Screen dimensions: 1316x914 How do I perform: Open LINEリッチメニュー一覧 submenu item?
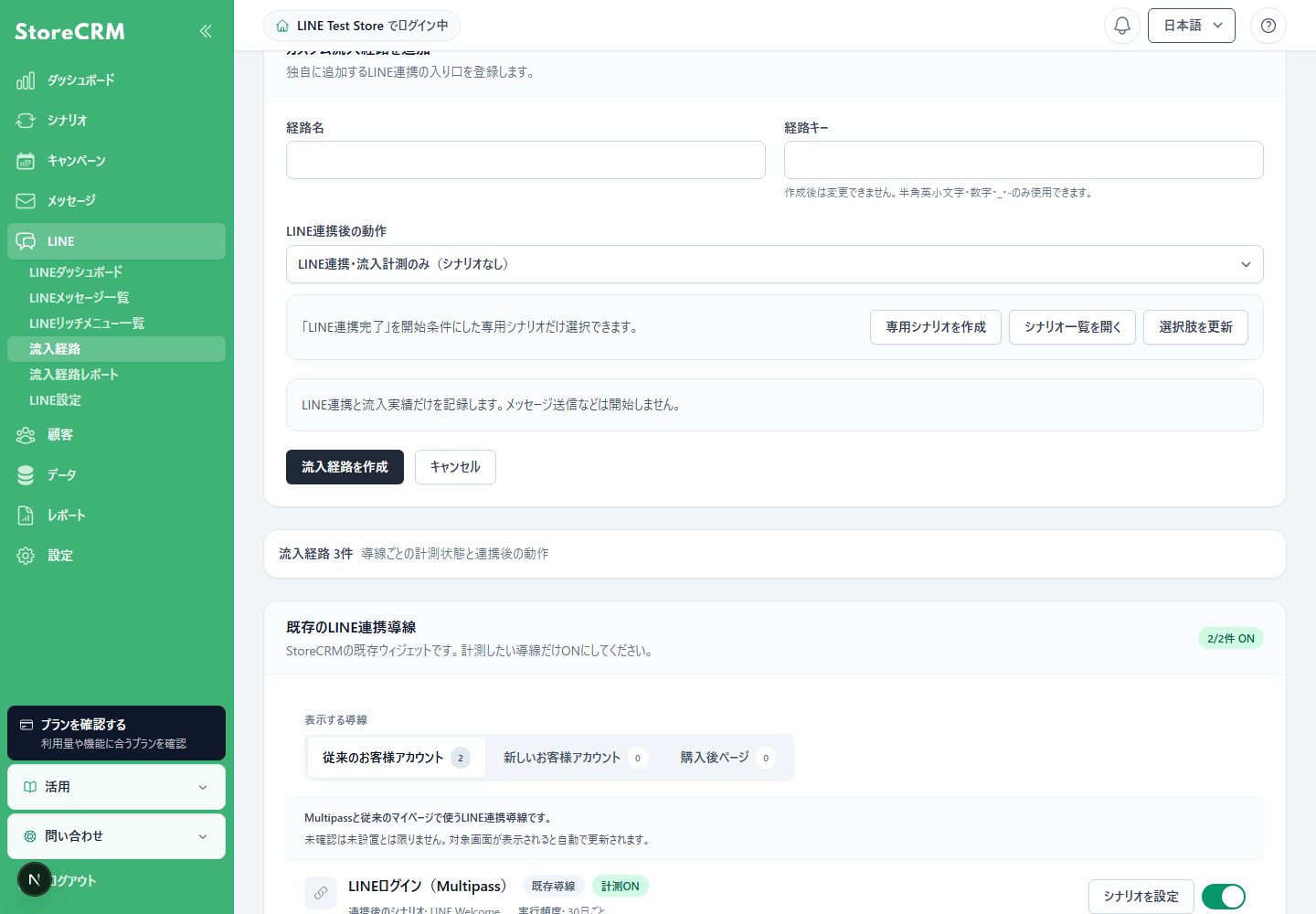[x=87, y=324]
